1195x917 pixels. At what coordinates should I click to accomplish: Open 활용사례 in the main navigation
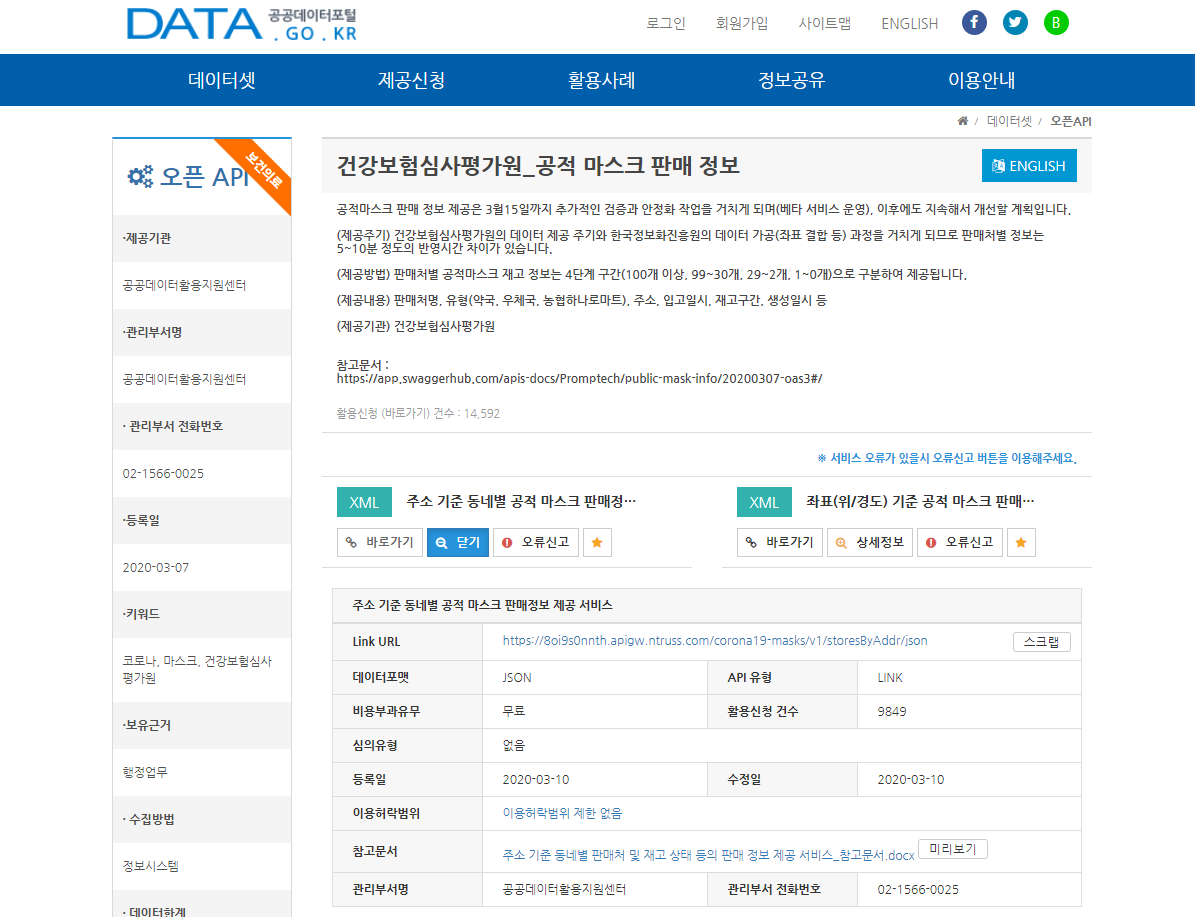pos(601,80)
